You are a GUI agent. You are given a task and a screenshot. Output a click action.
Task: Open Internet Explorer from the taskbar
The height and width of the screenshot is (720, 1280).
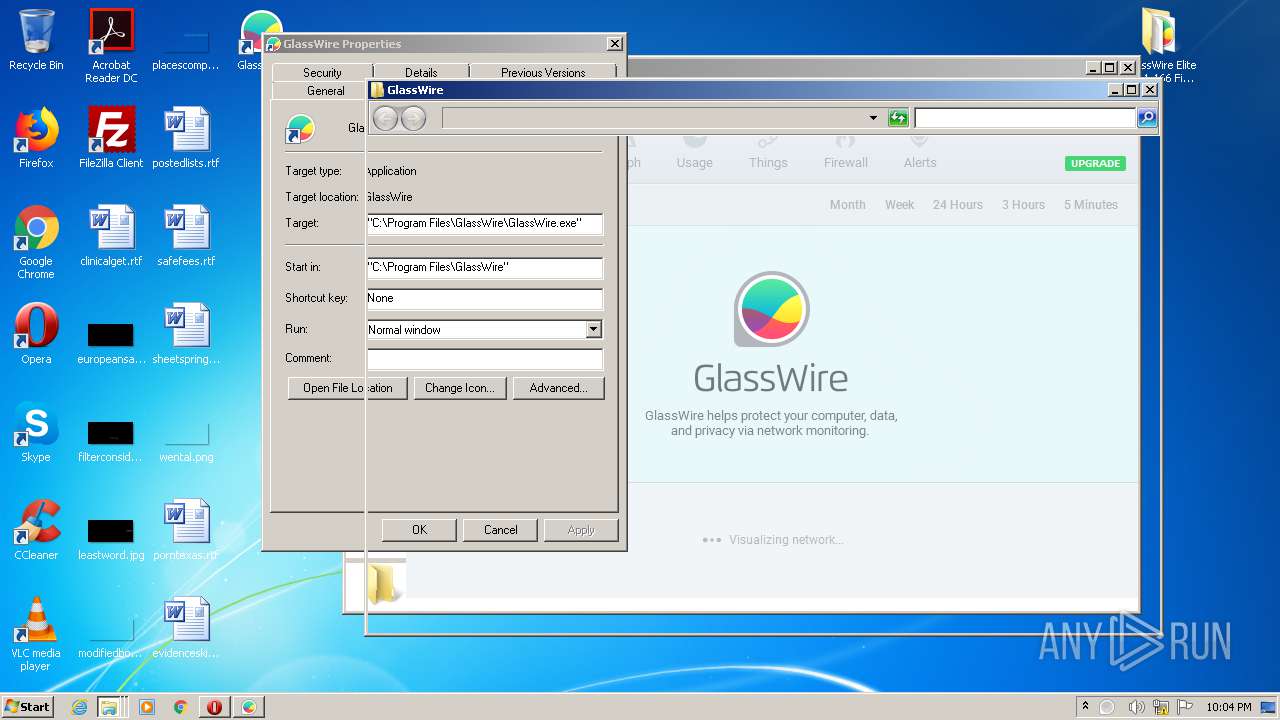[x=79, y=707]
